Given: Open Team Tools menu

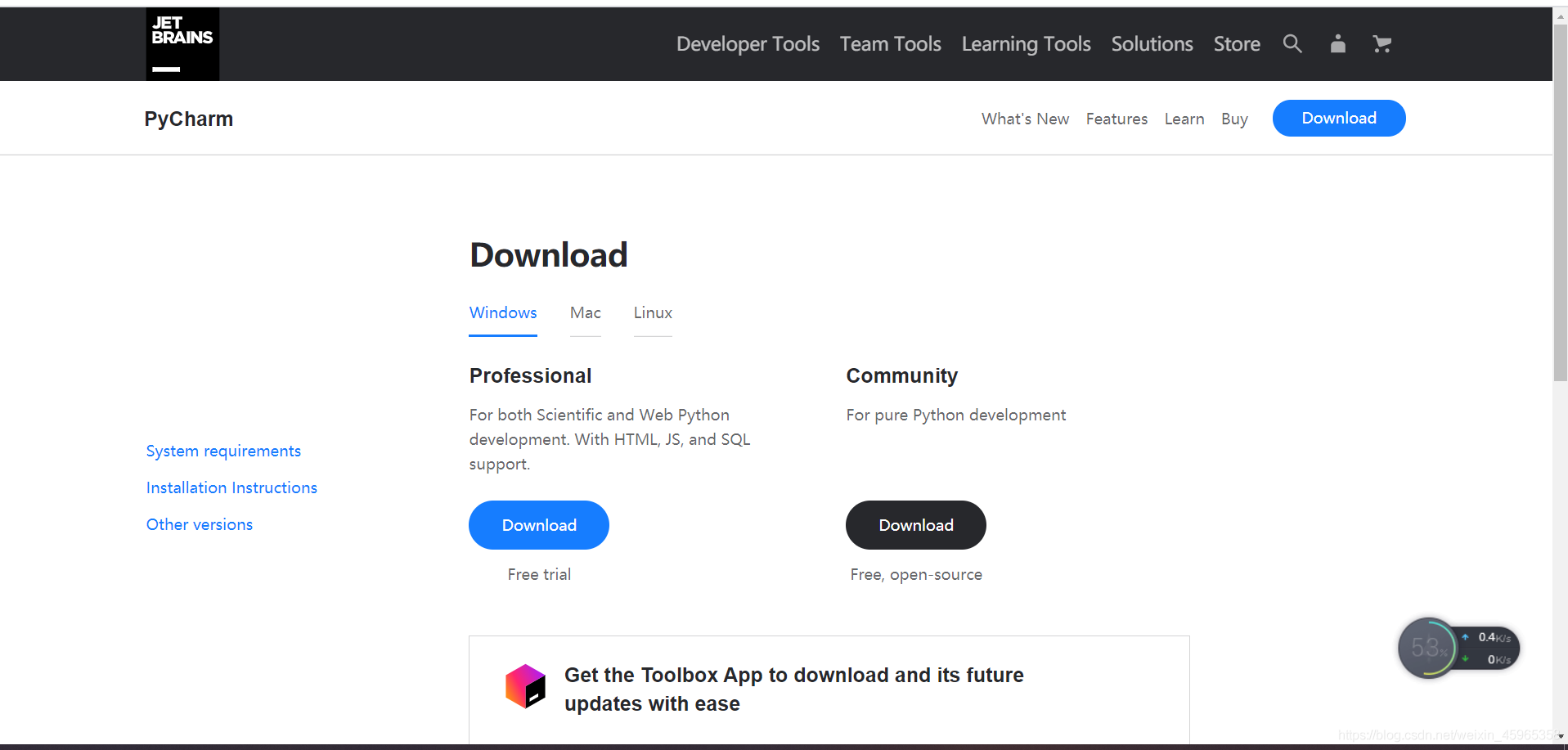Looking at the screenshot, I should (x=890, y=44).
